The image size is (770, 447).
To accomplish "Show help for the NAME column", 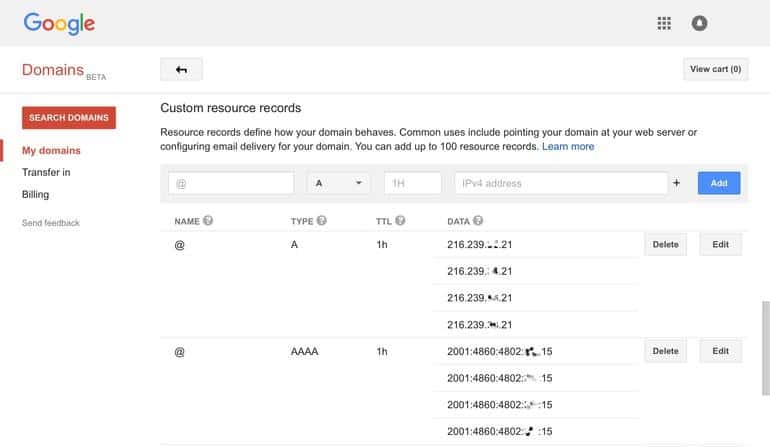I will (208, 221).
